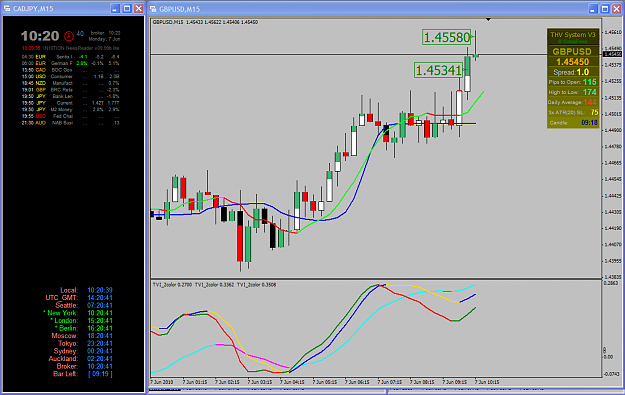Click the 7 Jun 04:15 time axis label
Viewport: 625px width, 395px height.
pos(293,382)
